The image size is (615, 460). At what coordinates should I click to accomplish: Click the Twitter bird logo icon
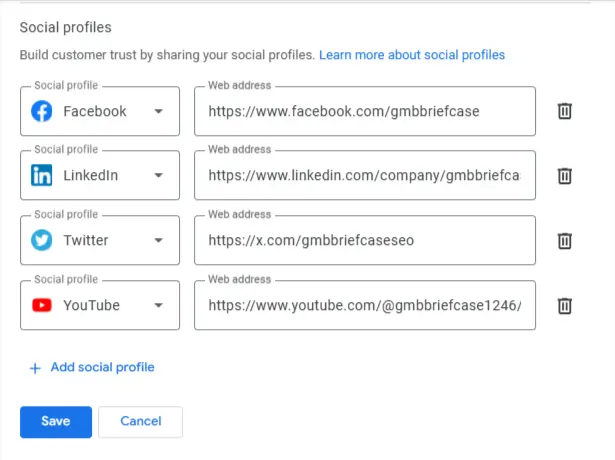point(42,240)
